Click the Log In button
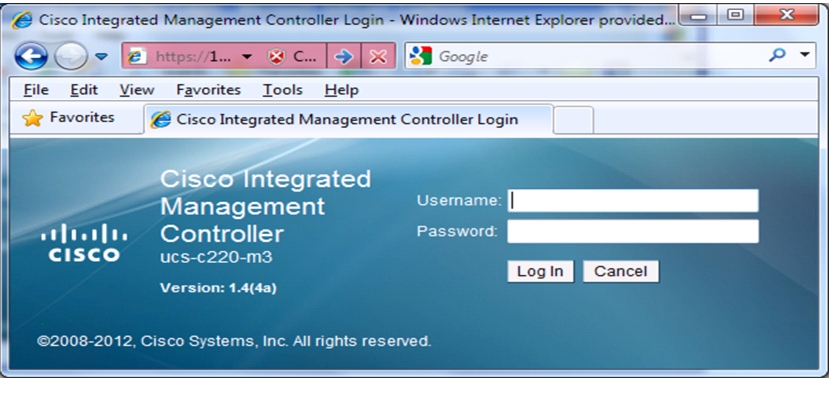 tap(540, 271)
